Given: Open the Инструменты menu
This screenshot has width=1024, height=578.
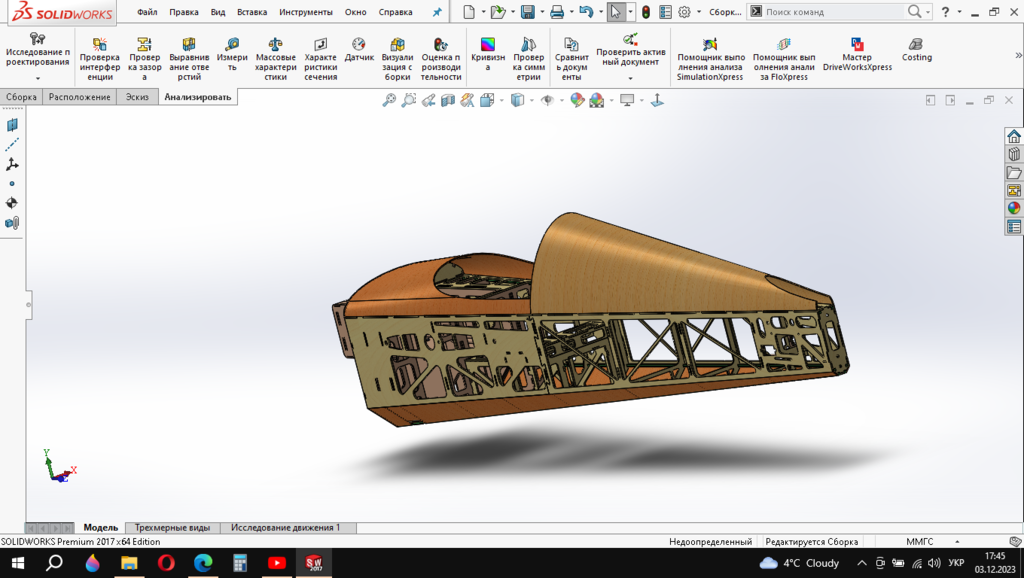Looking at the screenshot, I should [305, 12].
